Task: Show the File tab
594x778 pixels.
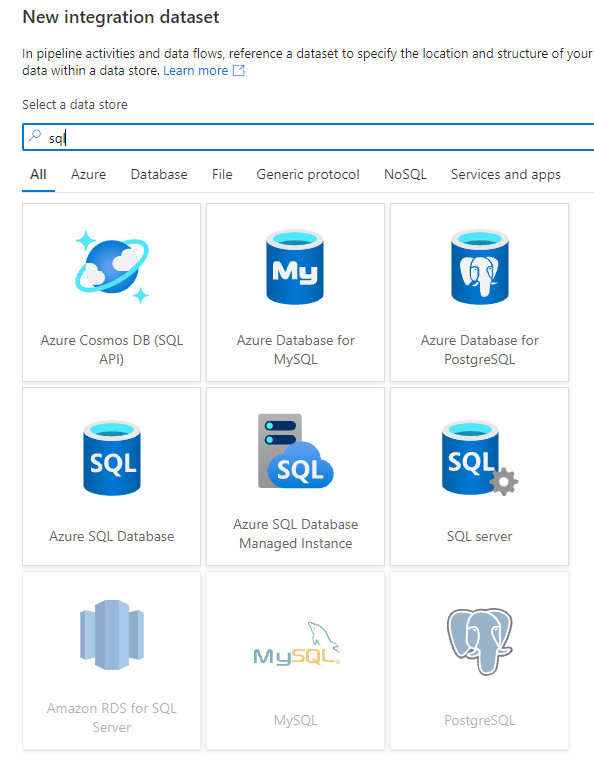Action: 222,175
